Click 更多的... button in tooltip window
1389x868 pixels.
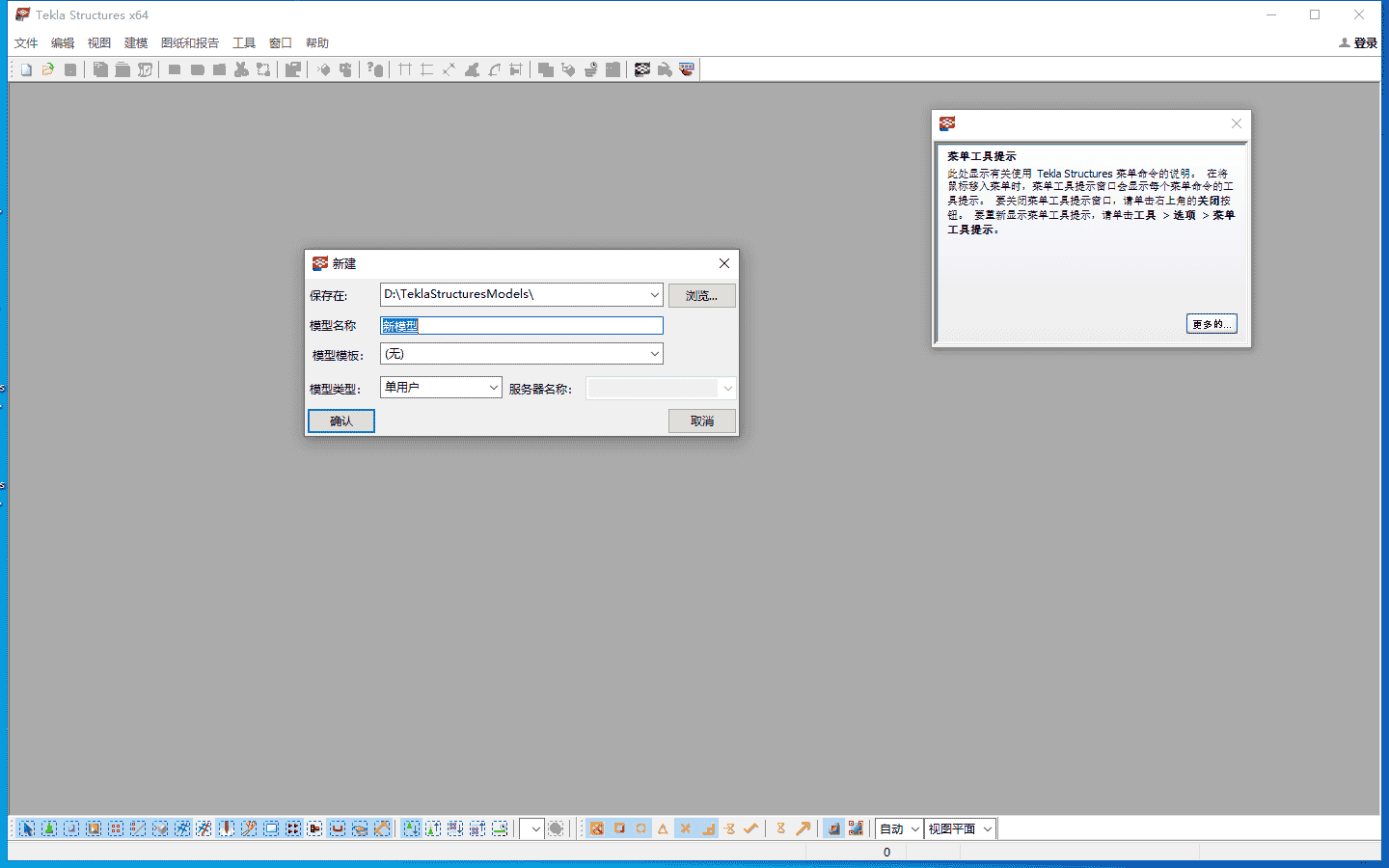[1212, 324]
